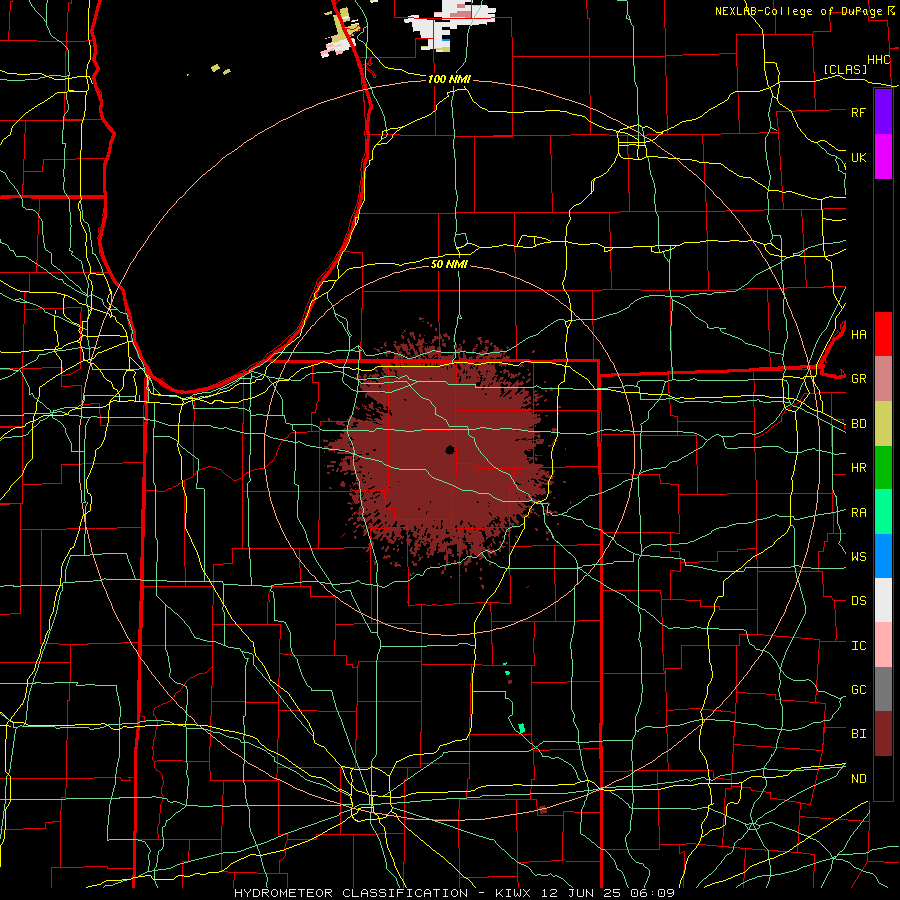This screenshot has width=900, height=900.
Task: Click the GC label in the legend
Action: point(858,690)
